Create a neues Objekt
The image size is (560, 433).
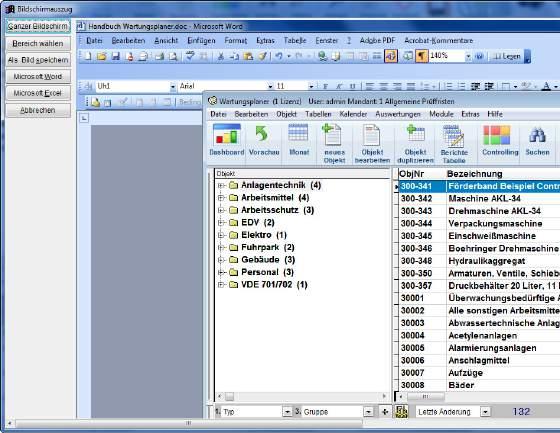pyautogui.click(x=334, y=144)
